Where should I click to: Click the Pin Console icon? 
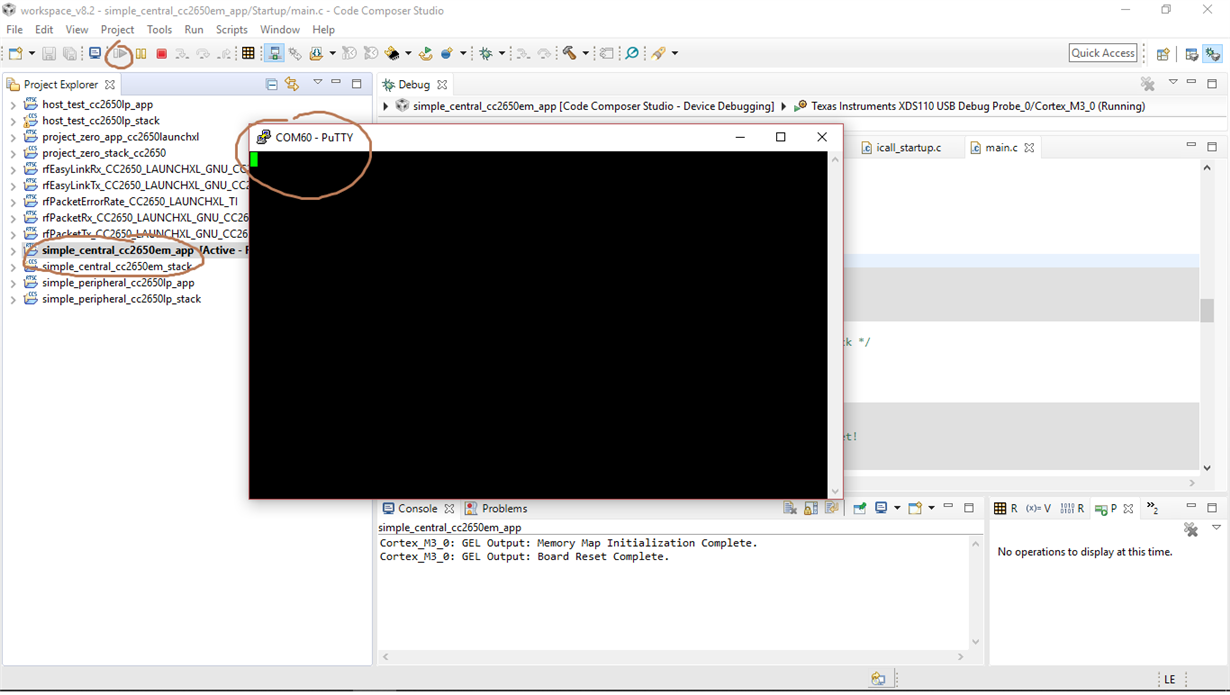pos(860,508)
